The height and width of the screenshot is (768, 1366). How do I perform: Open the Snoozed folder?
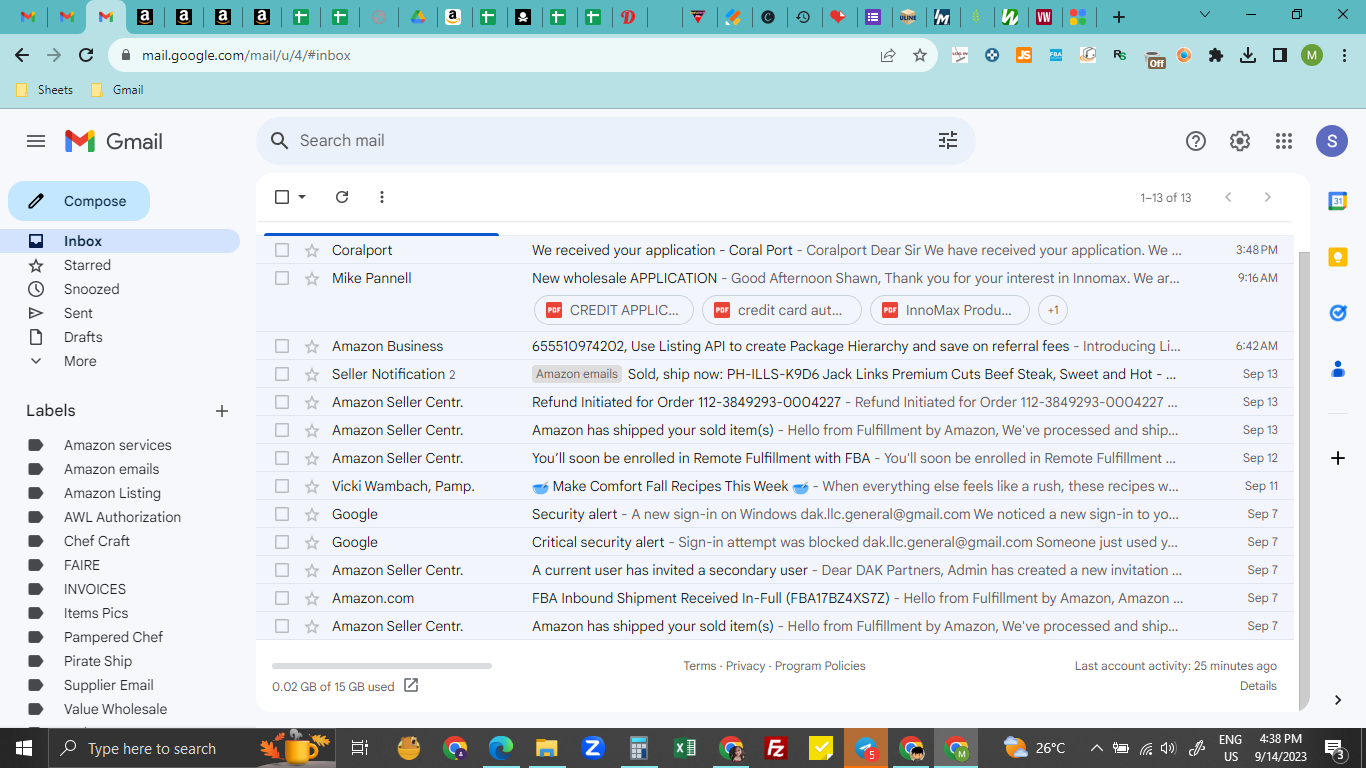[120, 289]
